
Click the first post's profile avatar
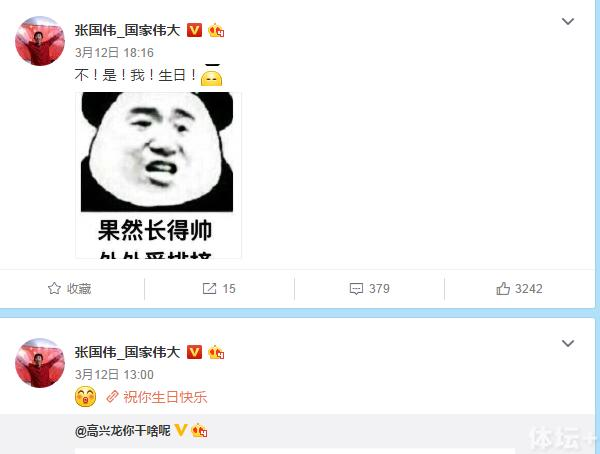click(x=39, y=41)
